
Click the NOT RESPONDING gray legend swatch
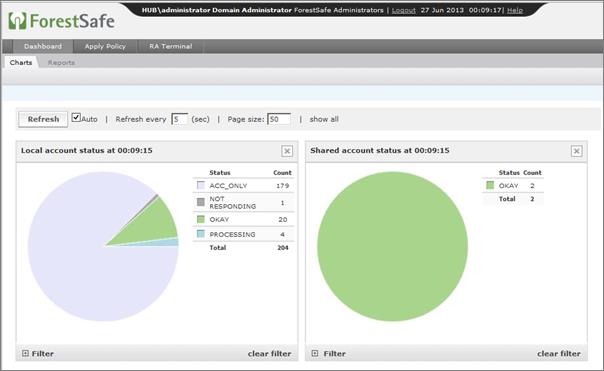[x=201, y=202]
